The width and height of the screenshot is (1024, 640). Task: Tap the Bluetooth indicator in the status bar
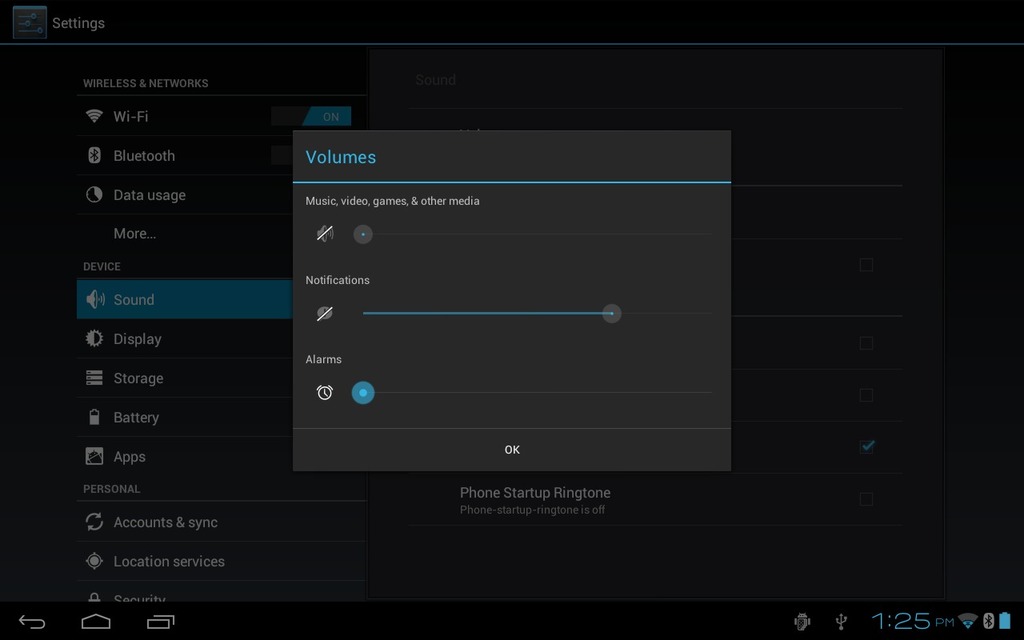pyautogui.click(x=988, y=620)
